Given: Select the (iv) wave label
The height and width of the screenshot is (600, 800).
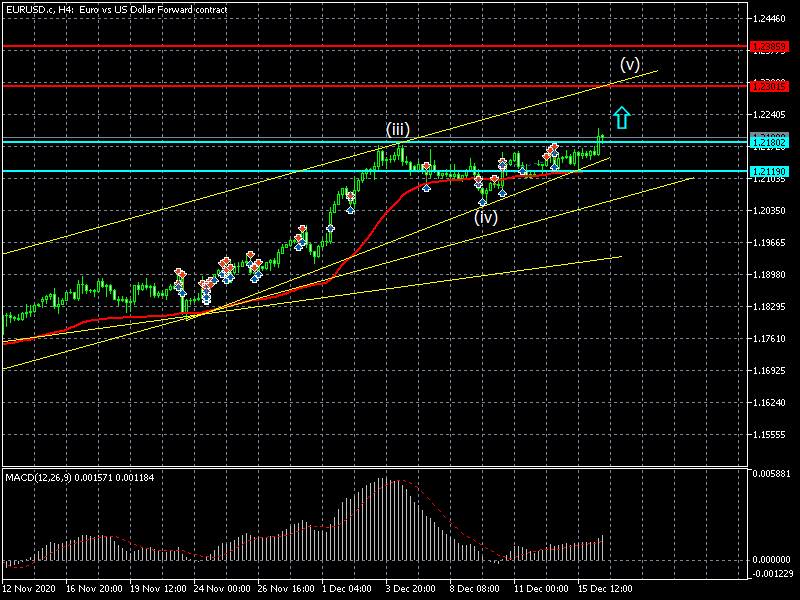Looking at the screenshot, I should point(486,216).
